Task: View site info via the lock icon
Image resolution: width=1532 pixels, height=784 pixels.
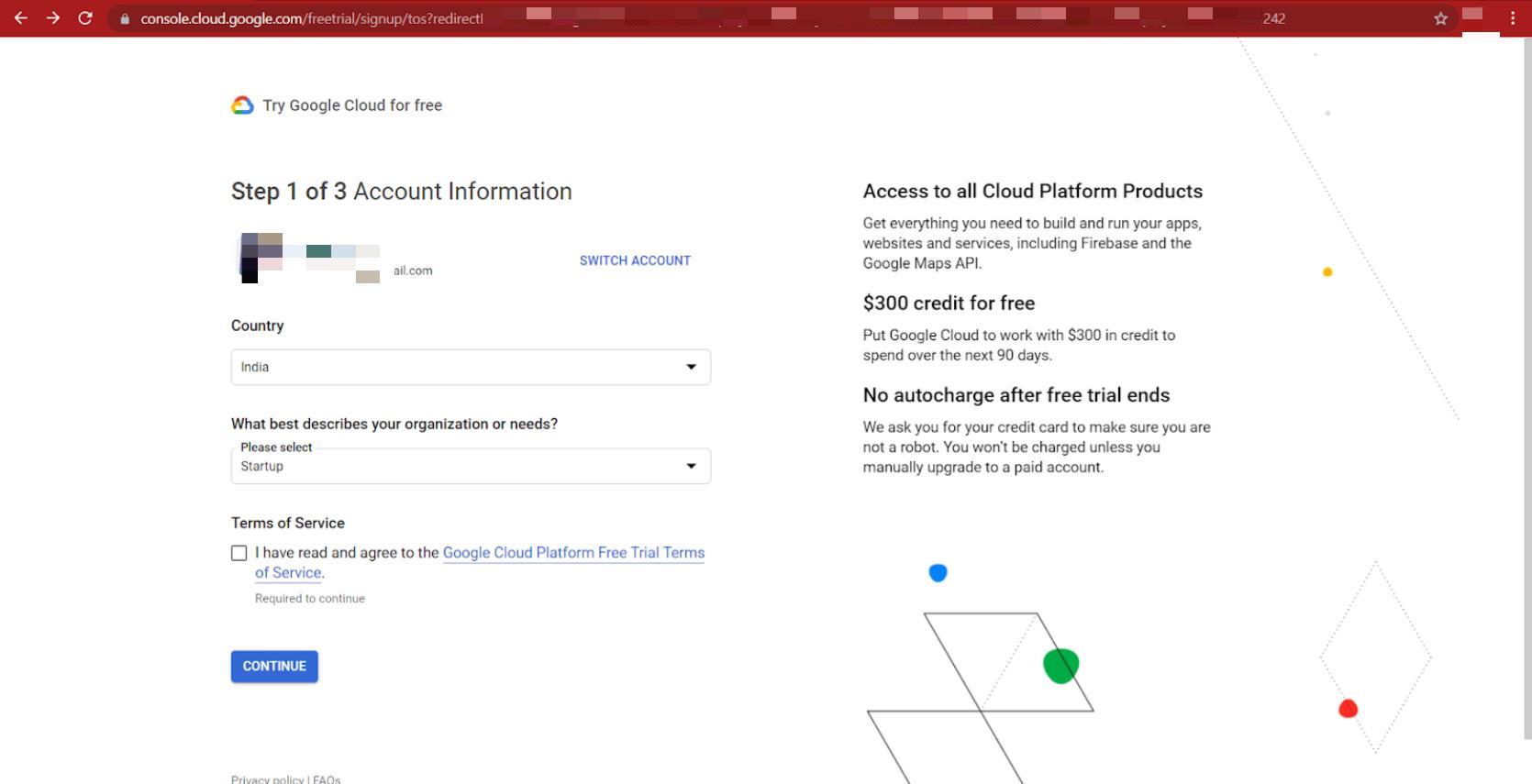Action: click(125, 18)
